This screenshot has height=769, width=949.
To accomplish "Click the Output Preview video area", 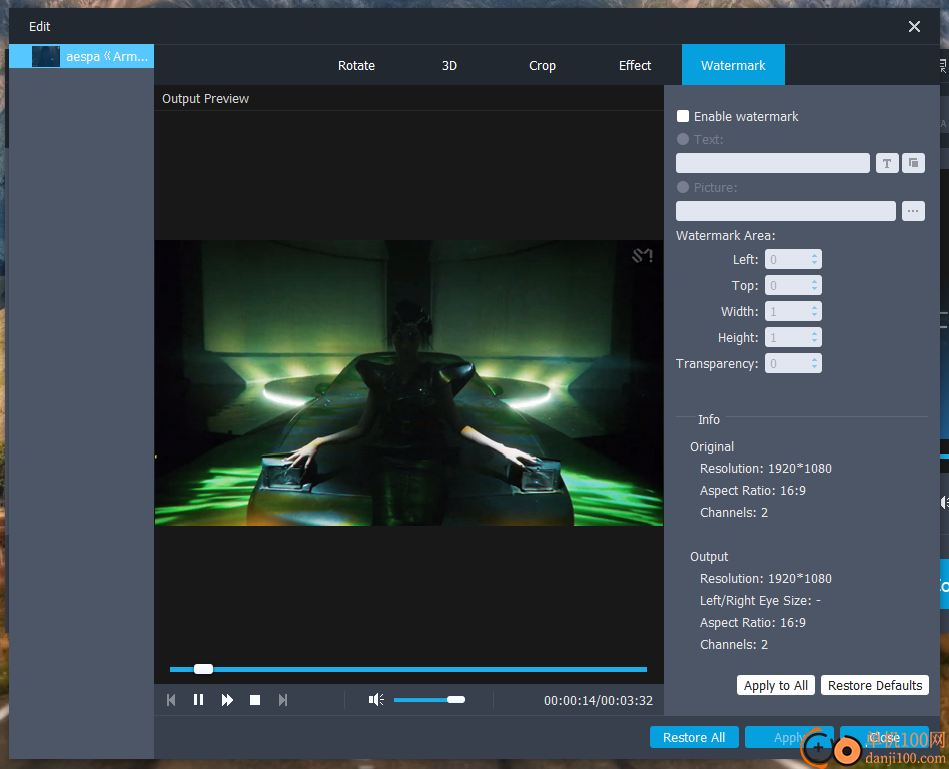I will click(409, 383).
